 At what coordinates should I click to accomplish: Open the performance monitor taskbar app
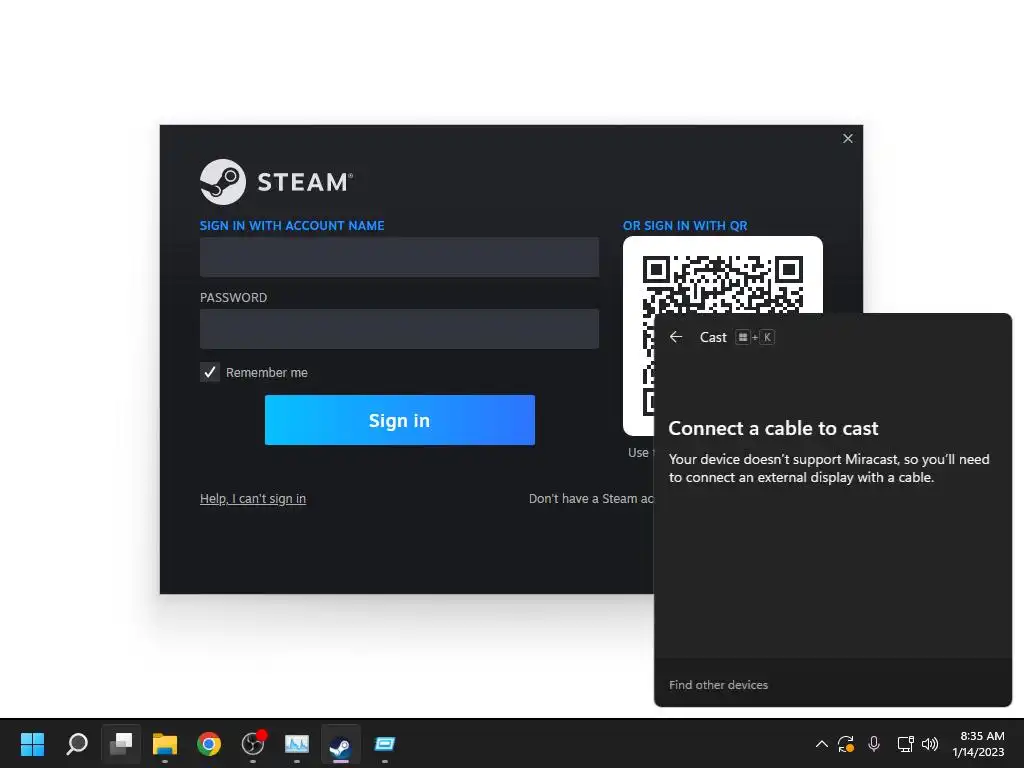coord(296,744)
